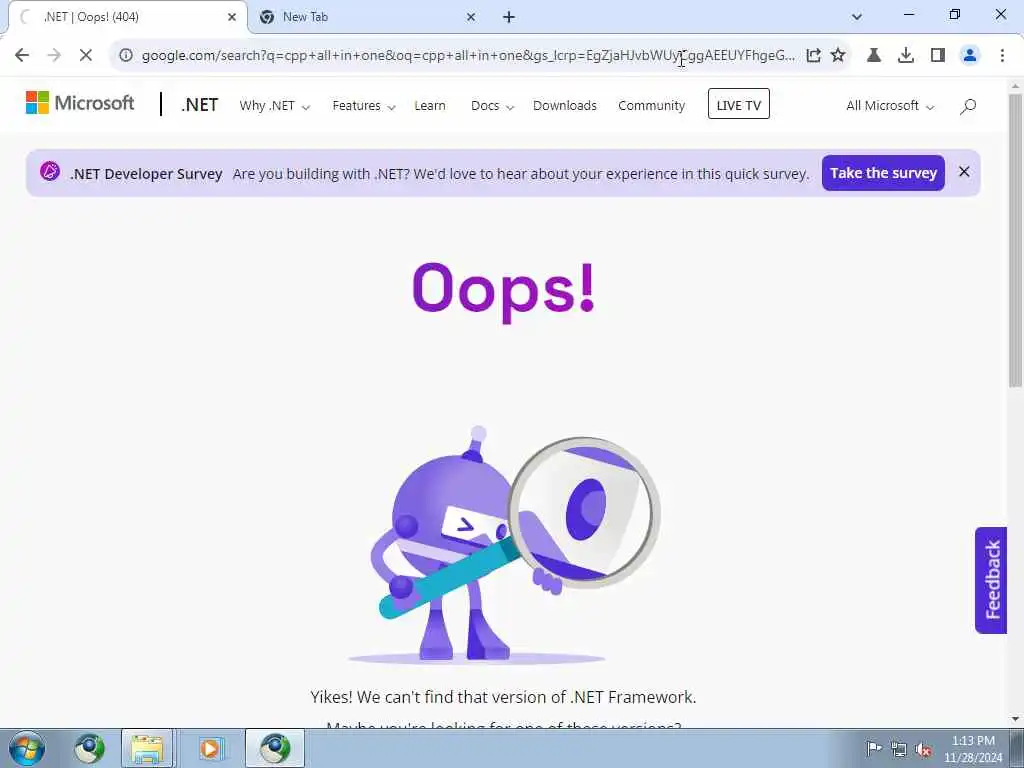Open Chrome Labs flask icon
This screenshot has width=1024, height=768.
tap(874, 56)
